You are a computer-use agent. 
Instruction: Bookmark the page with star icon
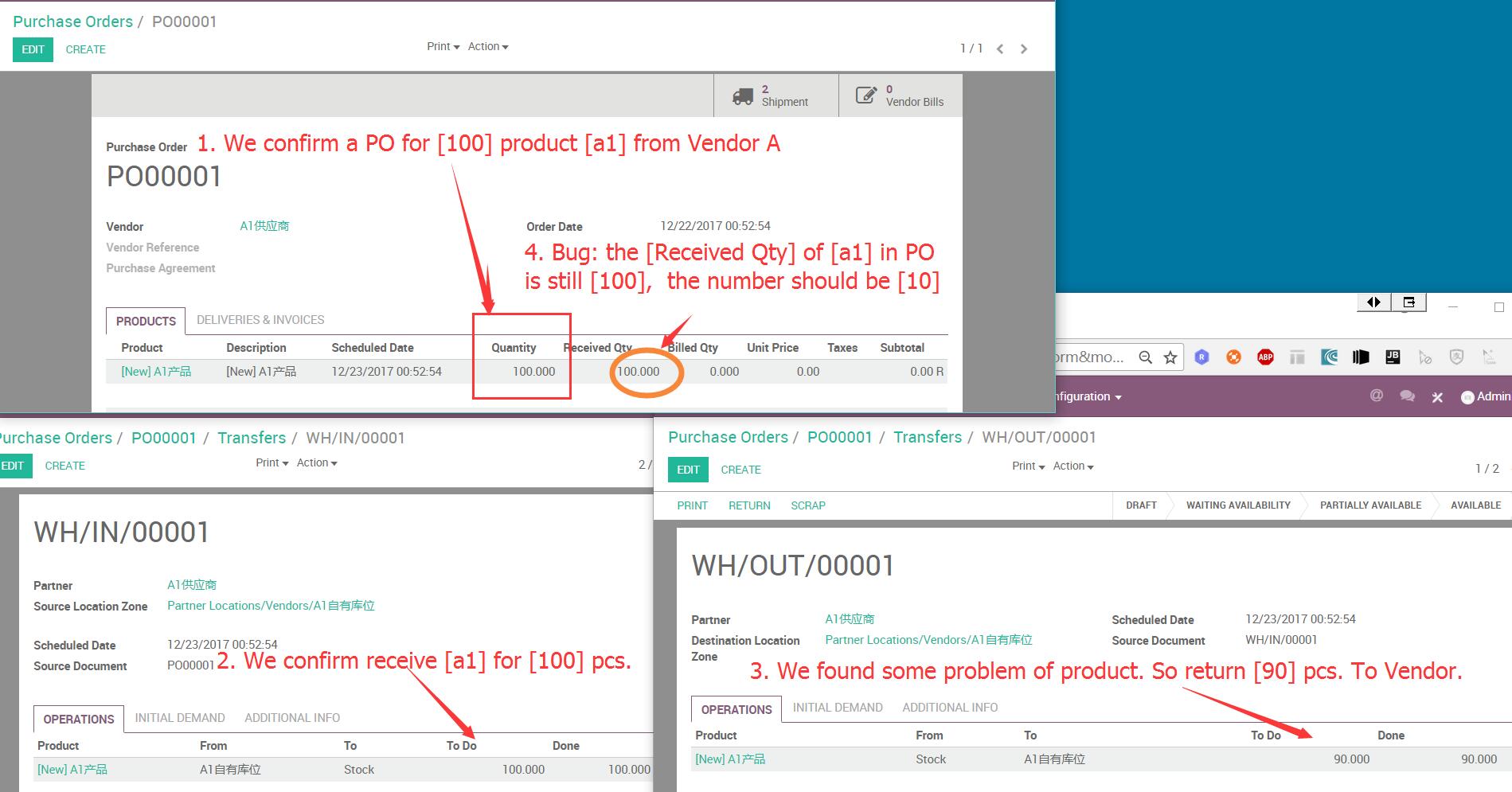[x=1170, y=357]
